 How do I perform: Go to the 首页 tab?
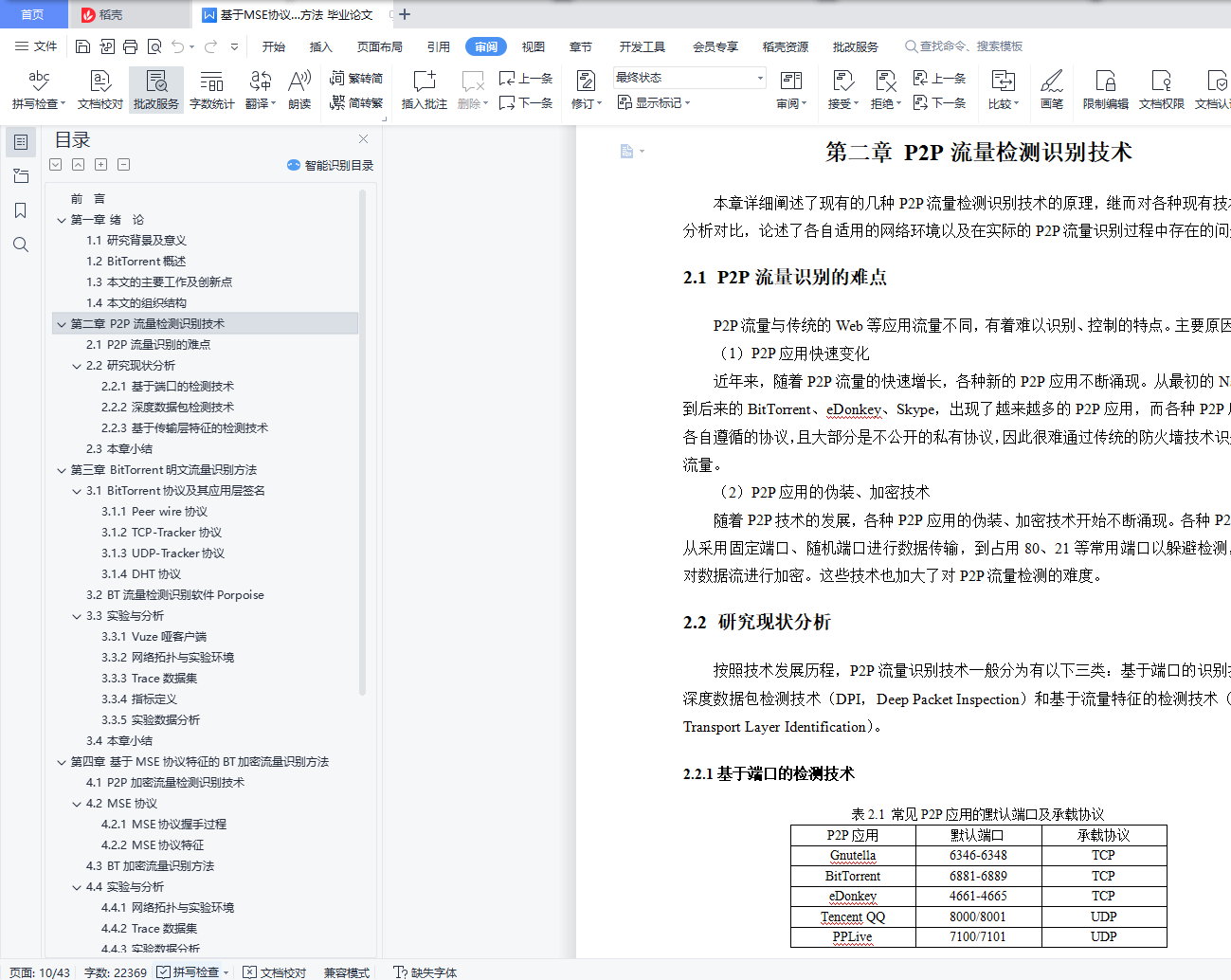click(x=33, y=14)
